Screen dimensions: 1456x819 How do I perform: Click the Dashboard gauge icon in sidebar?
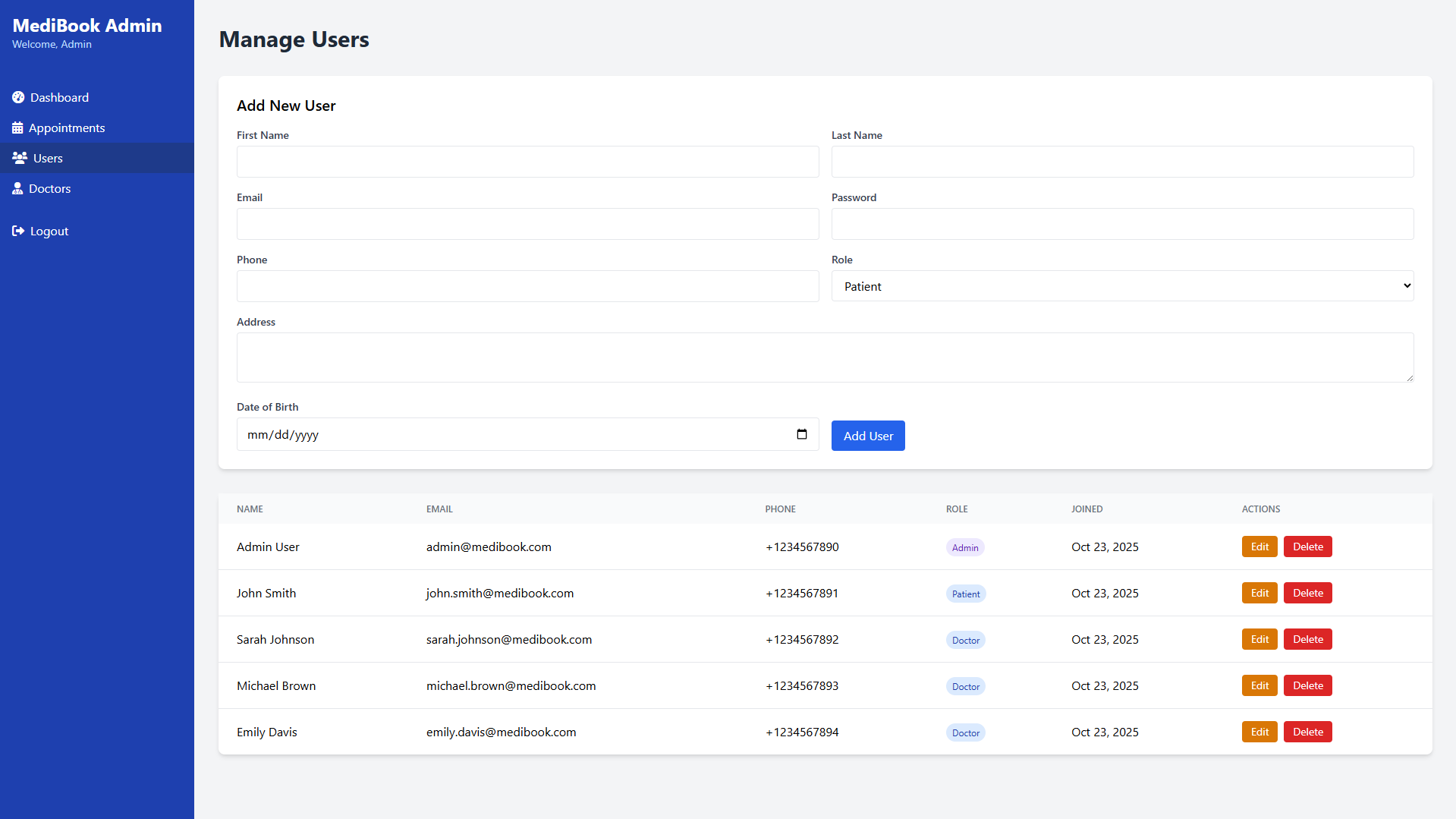[18, 97]
